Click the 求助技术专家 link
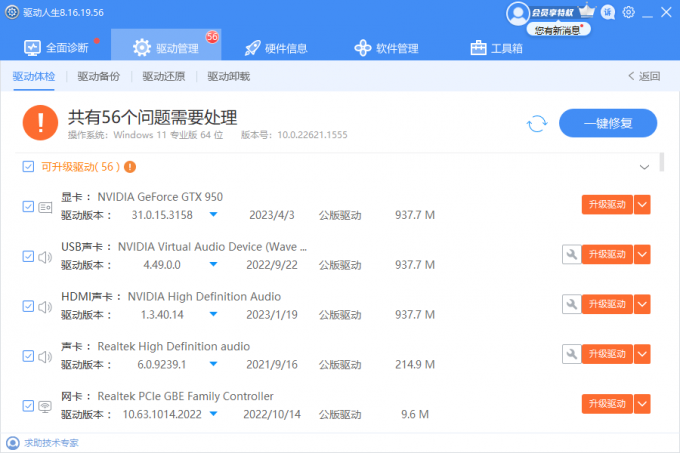This screenshot has height=453, width=680. [50, 442]
